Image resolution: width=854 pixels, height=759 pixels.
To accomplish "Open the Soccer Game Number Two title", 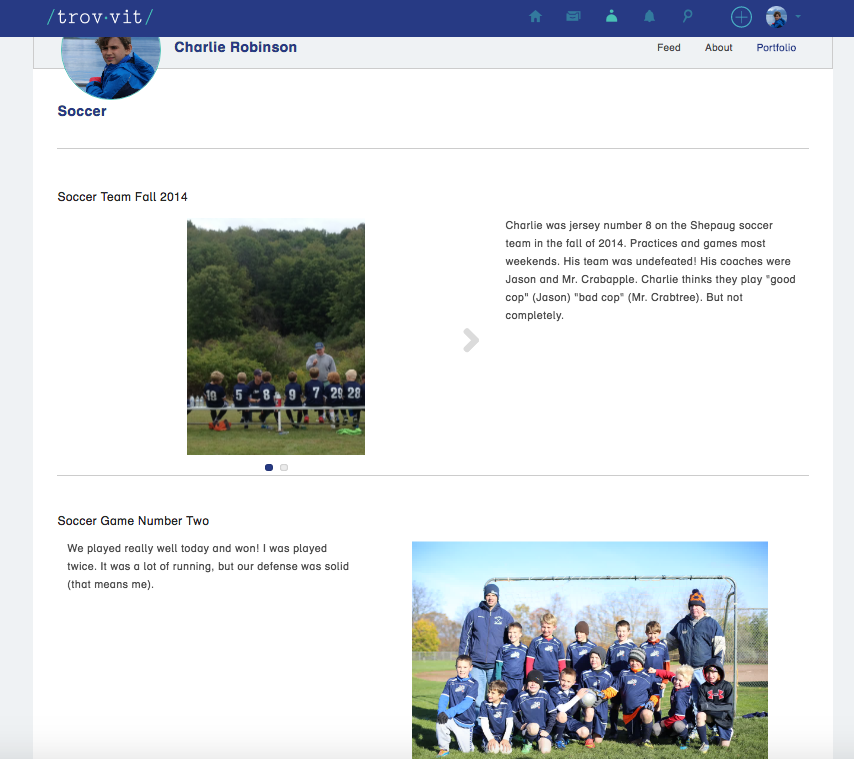I will pos(133,521).
